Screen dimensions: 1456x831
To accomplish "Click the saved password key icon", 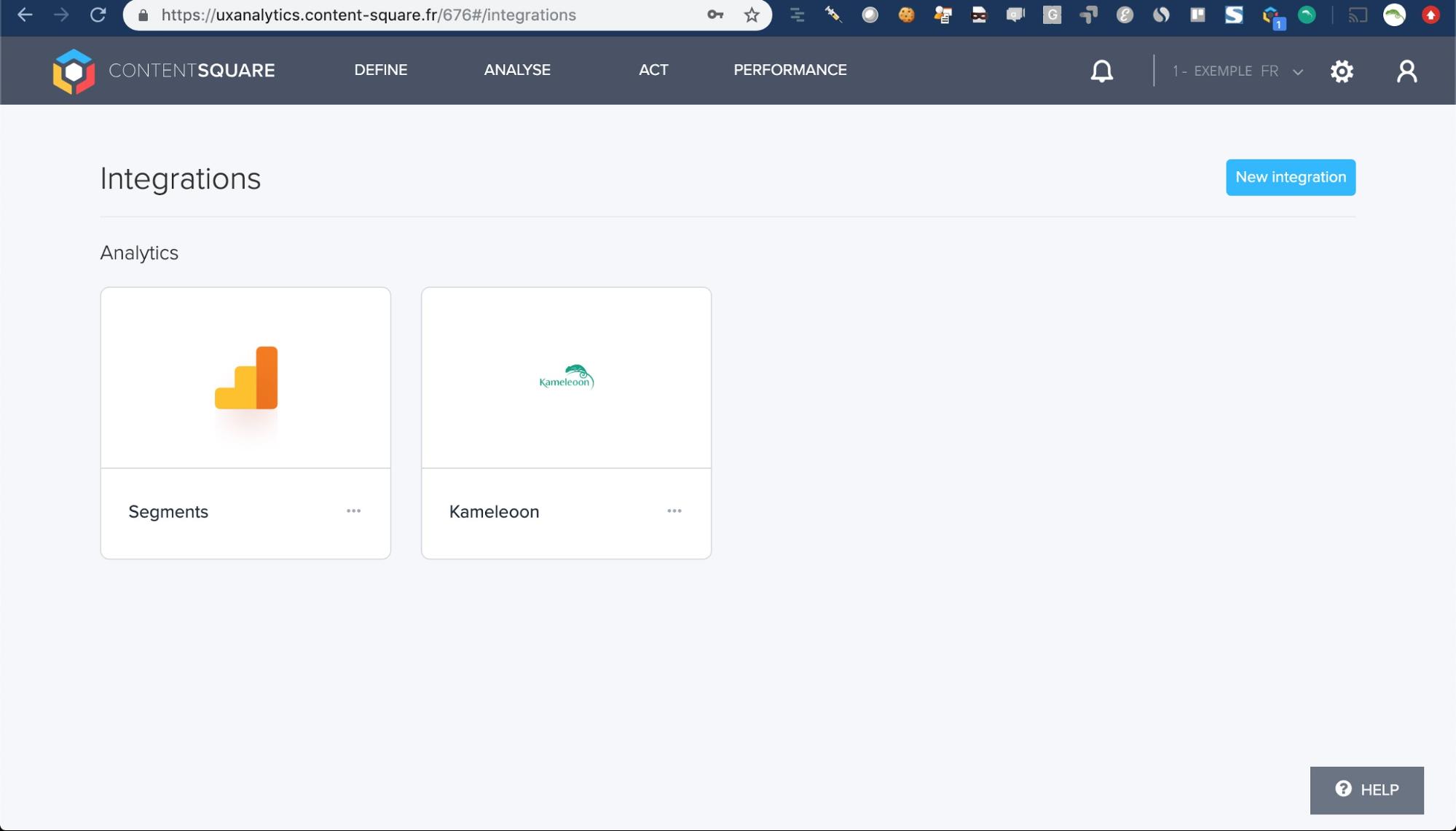I will pyautogui.click(x=715, y=15).
